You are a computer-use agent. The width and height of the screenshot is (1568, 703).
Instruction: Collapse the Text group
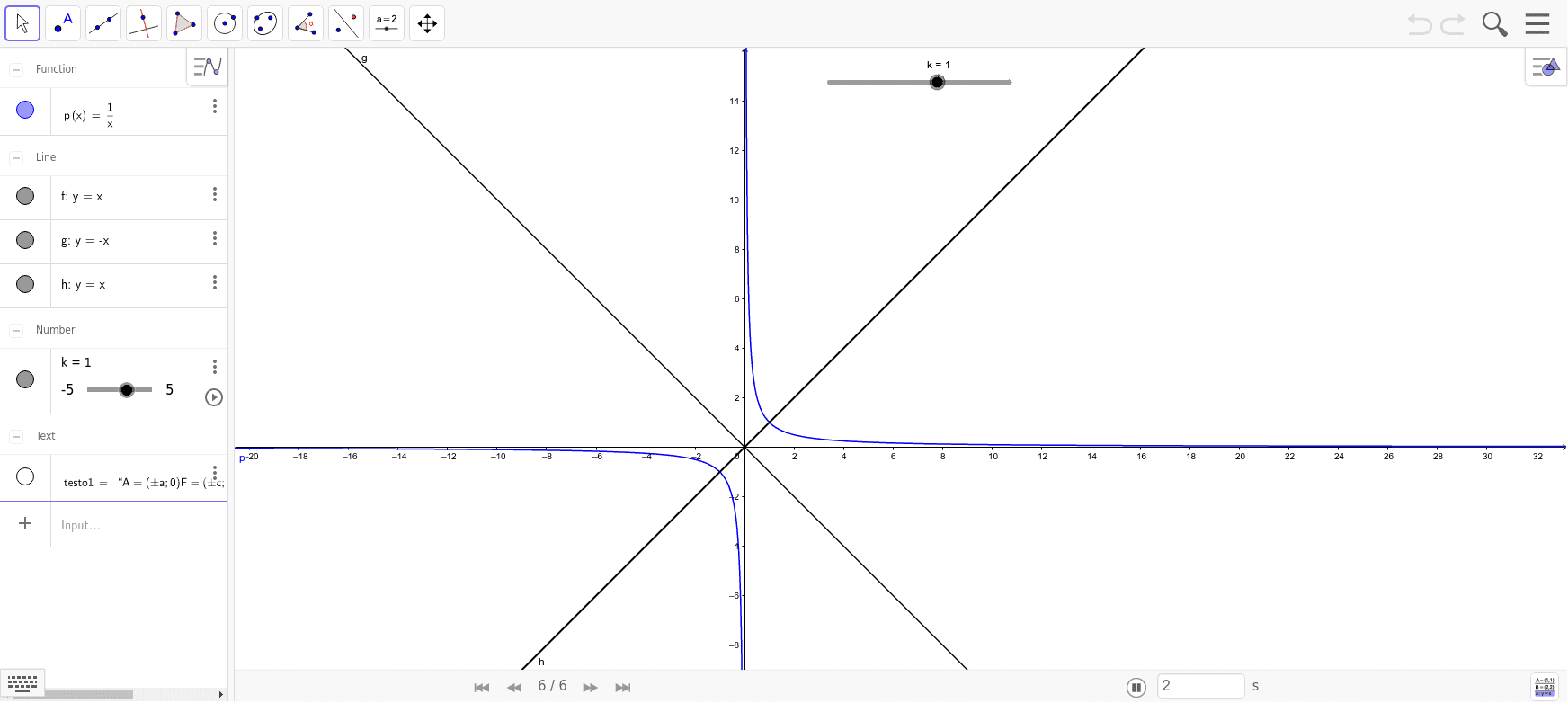(x=16, y=436)
